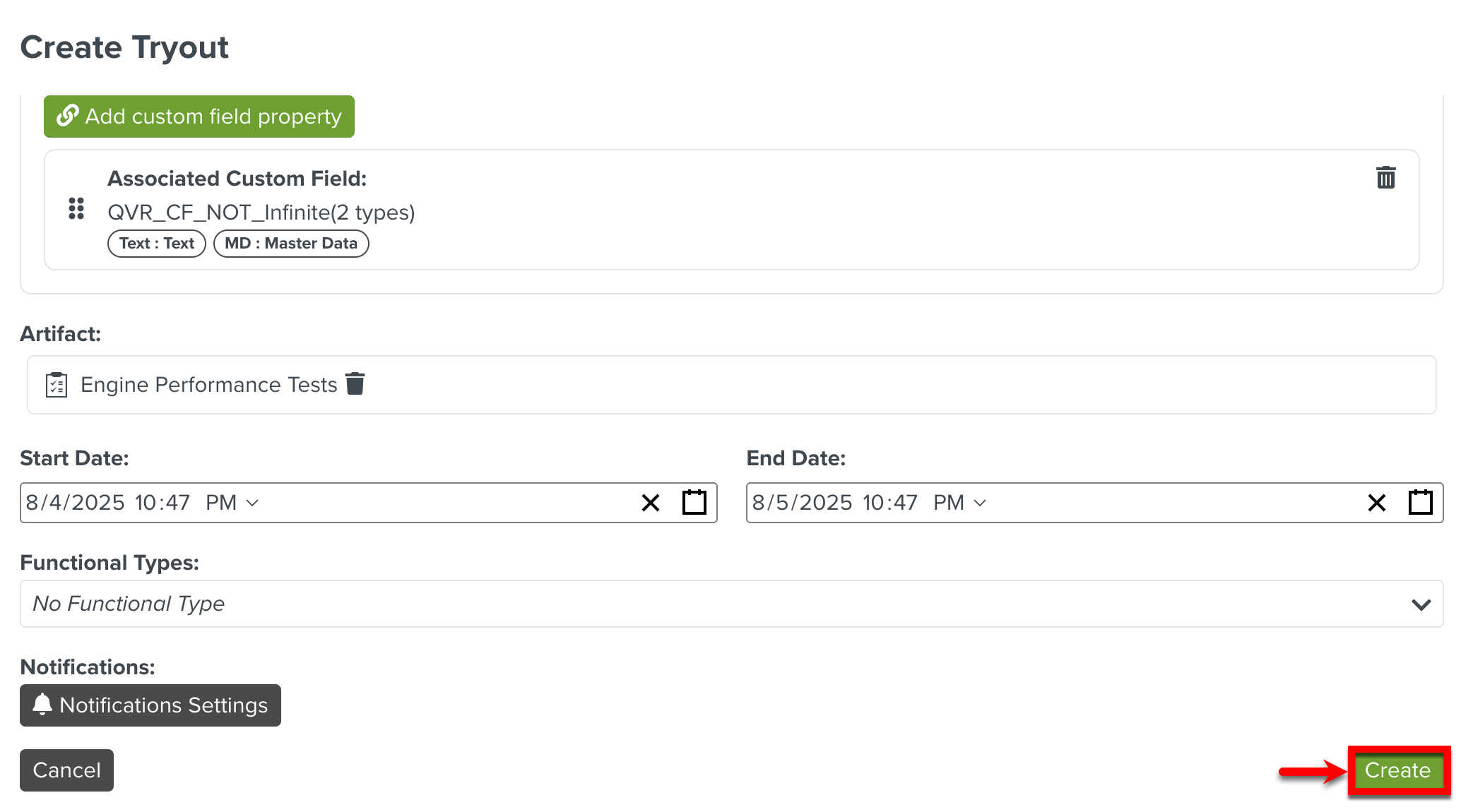Image resolution: width=1461 pixels, height=812 pixels.
Task: Click the Engine Performance Tests artifact name
Action: point(209,385)
